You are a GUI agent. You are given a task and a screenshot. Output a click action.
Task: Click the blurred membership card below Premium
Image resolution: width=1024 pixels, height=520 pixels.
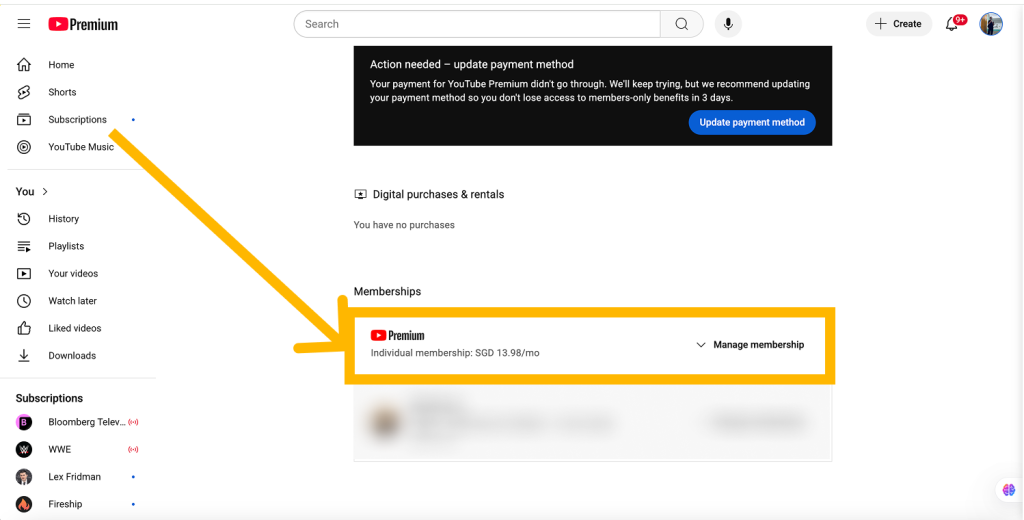593,423
